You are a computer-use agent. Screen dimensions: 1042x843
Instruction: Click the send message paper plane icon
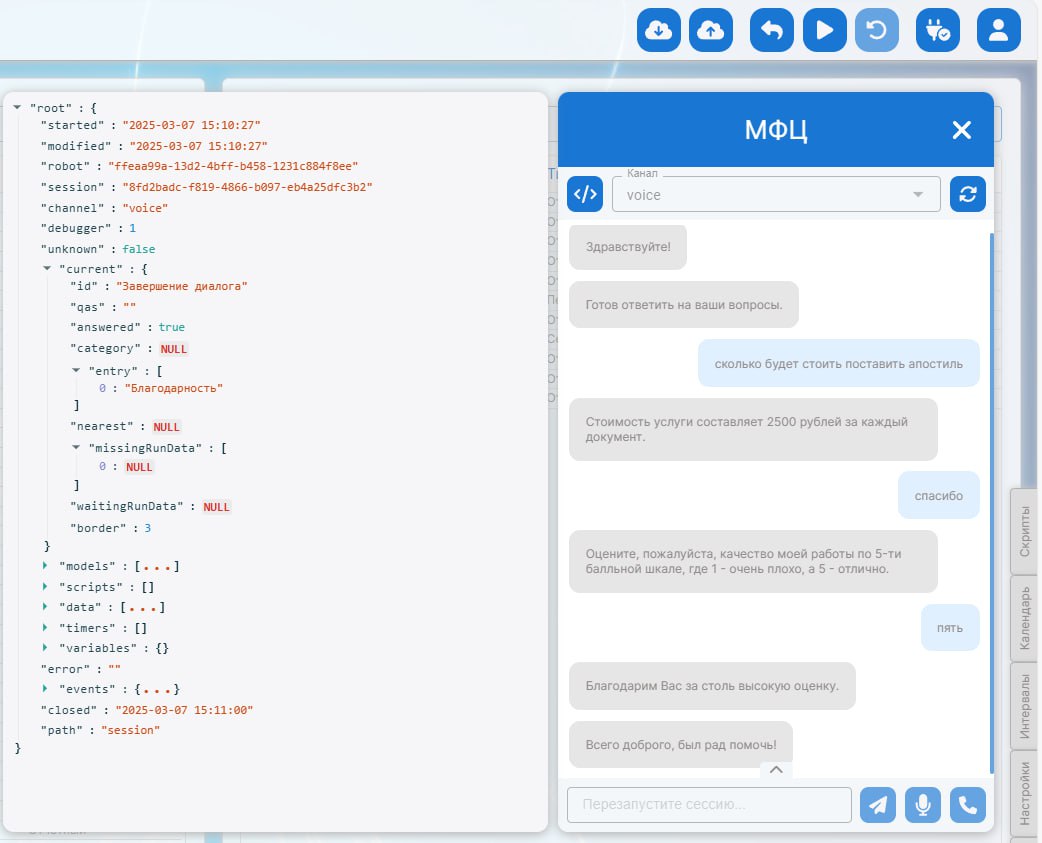point(878,805)
